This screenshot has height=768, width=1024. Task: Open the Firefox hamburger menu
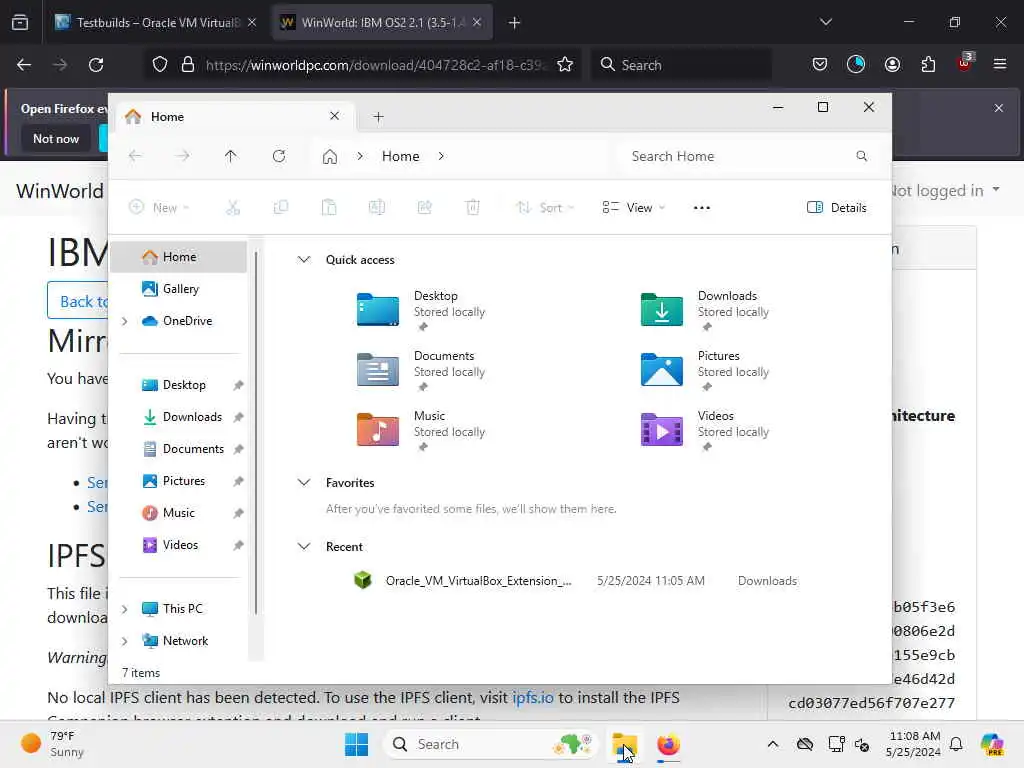[1000, 65]
